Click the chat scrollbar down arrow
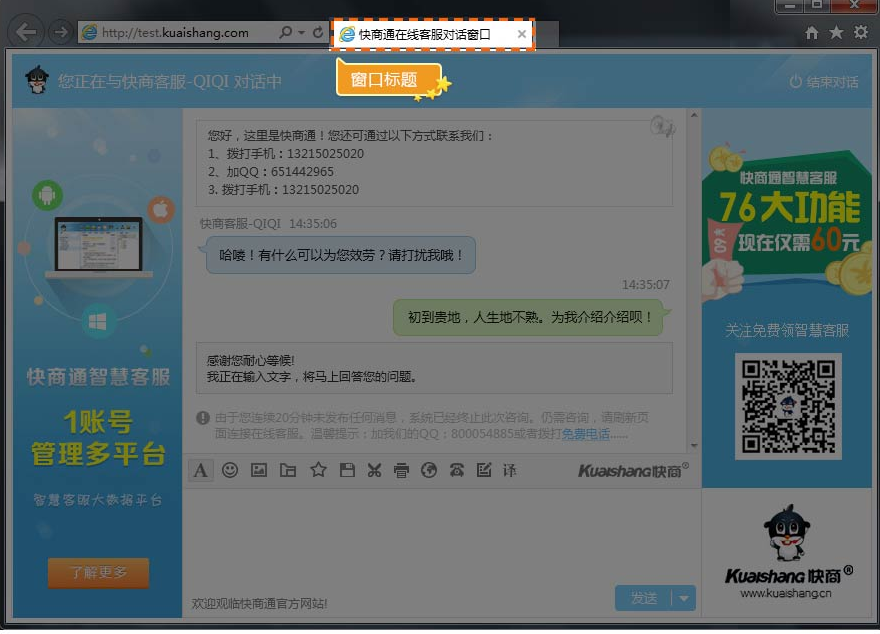The image size is (880, 634). pyautogui.click(x=694, y=446)
